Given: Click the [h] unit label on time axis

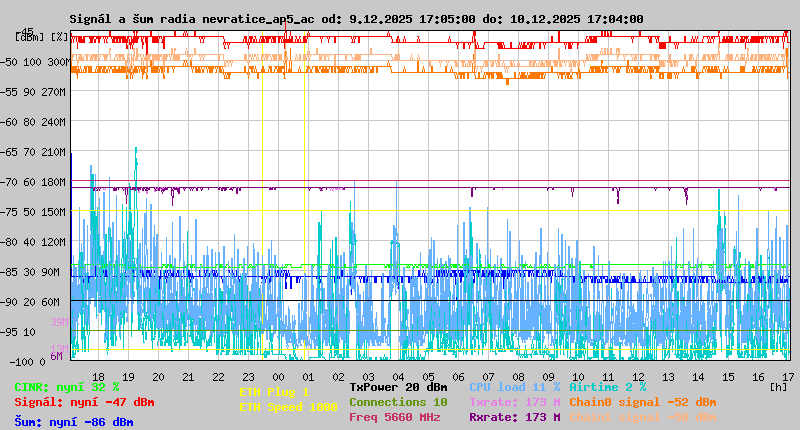Looking at the screenshot, I should [779, 385].
